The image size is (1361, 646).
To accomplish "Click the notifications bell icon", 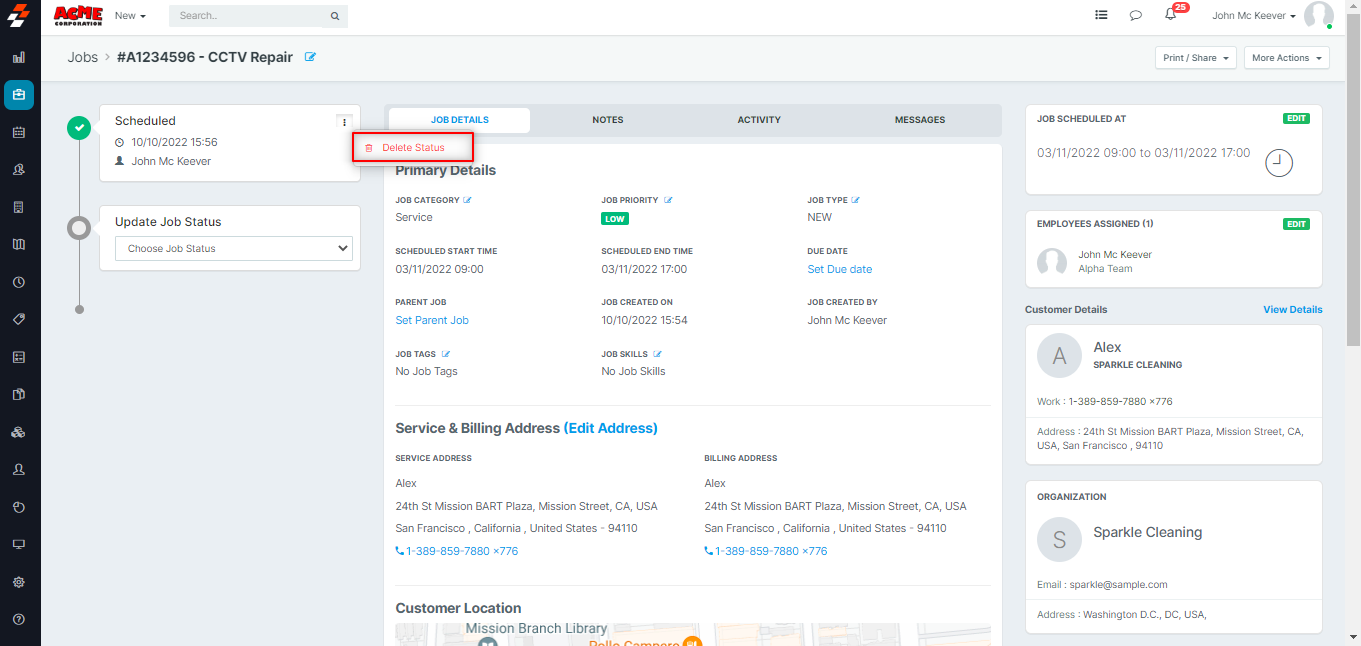I will click(1170, 15).
